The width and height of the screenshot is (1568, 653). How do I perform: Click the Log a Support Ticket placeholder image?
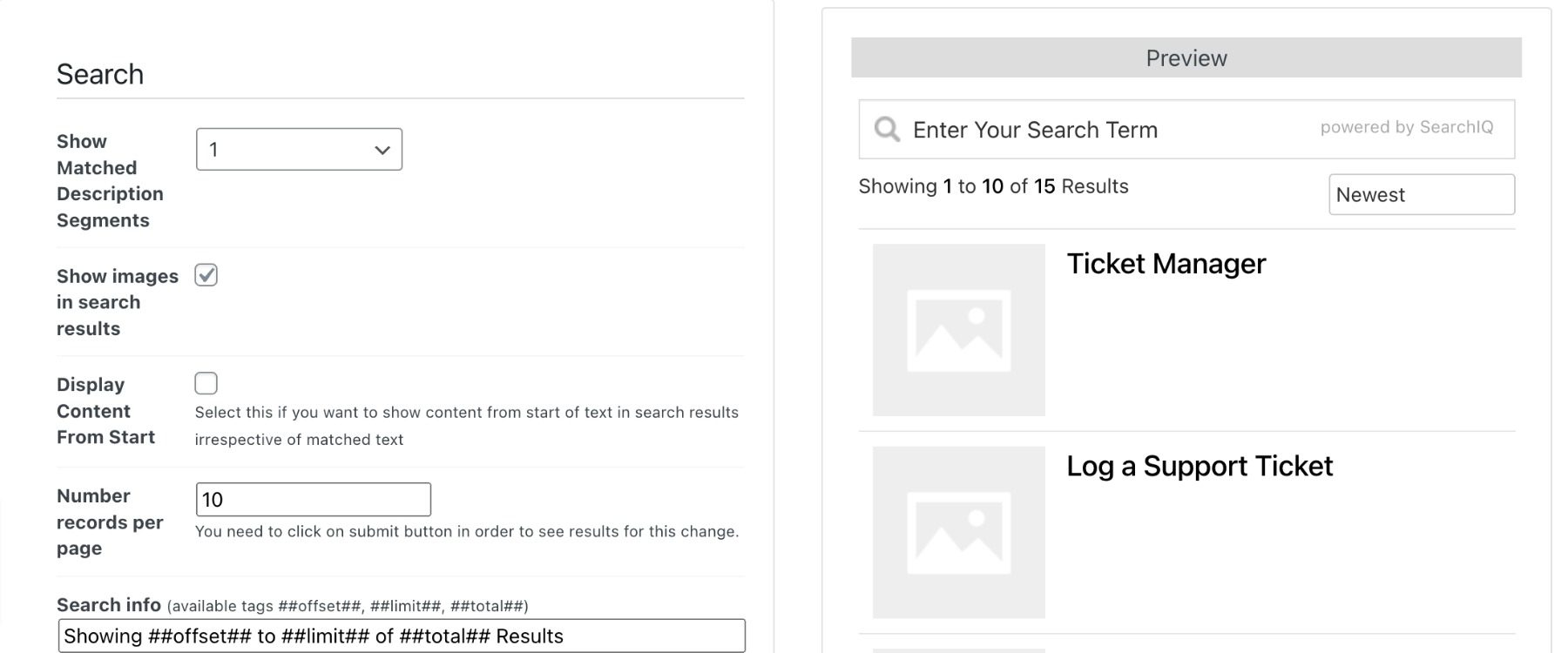pyautogui.click(x=957, y=533)
